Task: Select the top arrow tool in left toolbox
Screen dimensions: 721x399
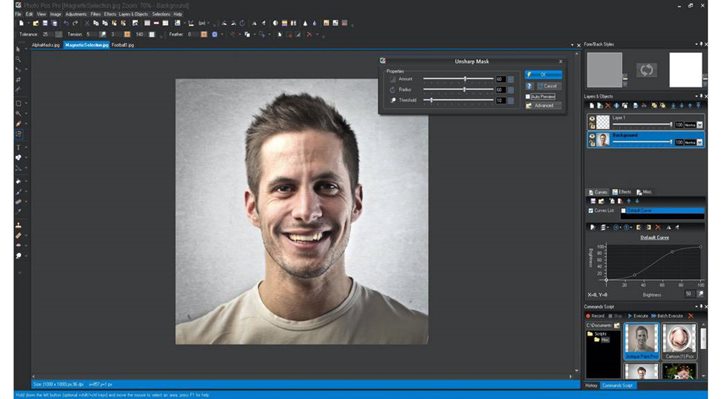Action: (x=18, y=49)
